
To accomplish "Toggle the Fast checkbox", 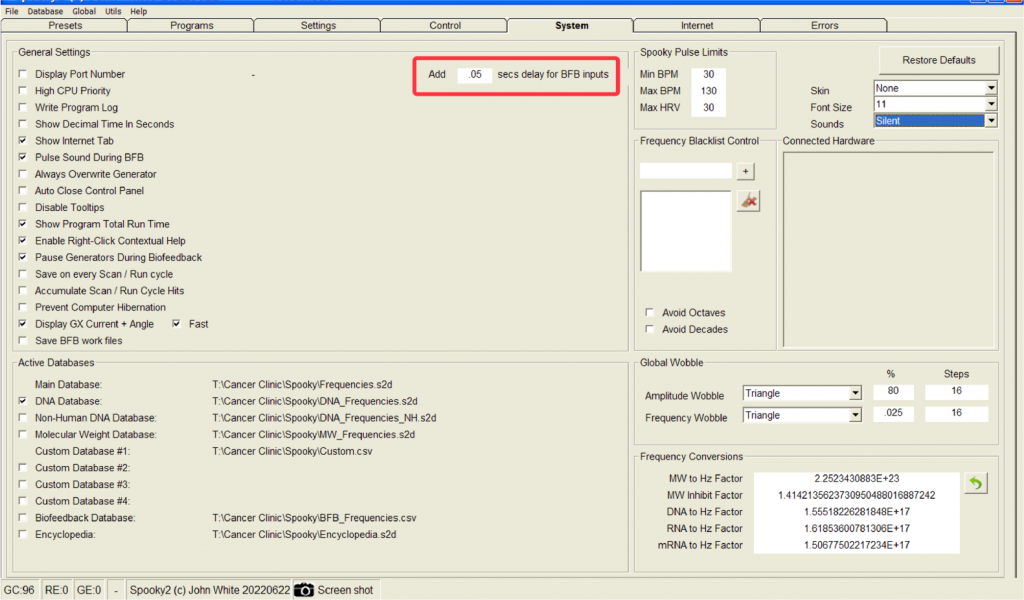I will coord(177,324).
